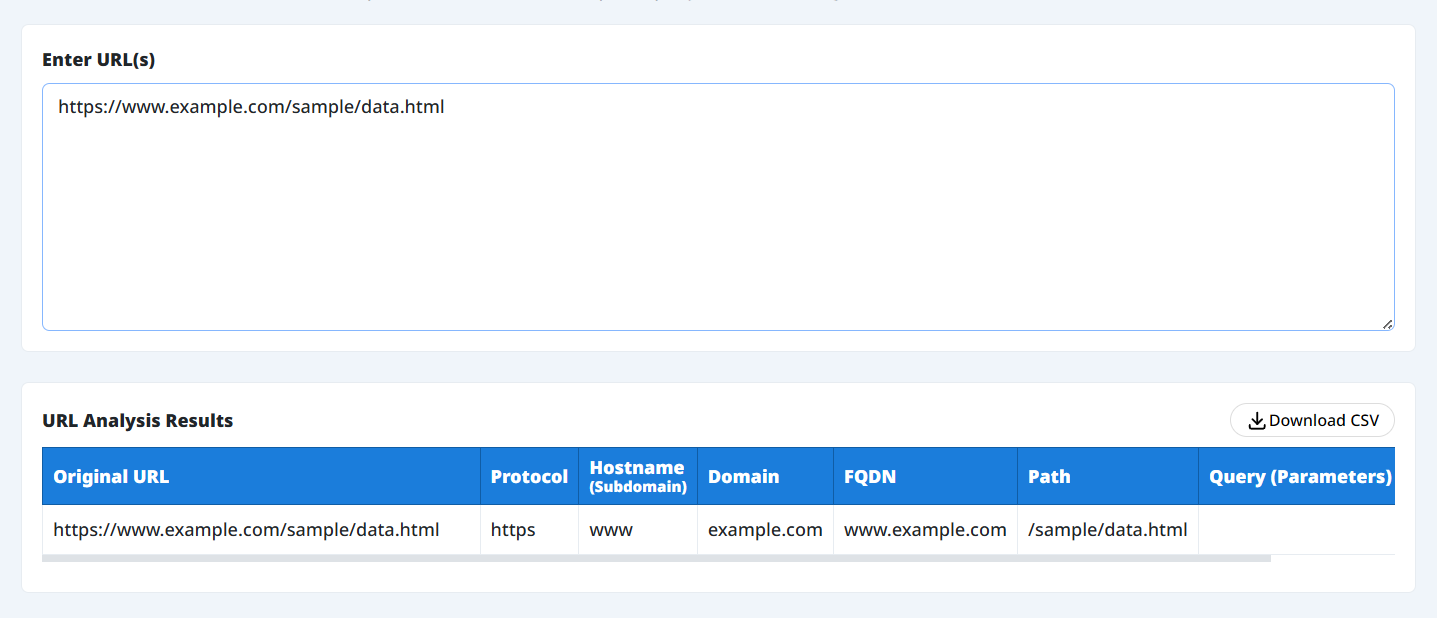Click the download icon beside Download CSV

click(1257, 421)
